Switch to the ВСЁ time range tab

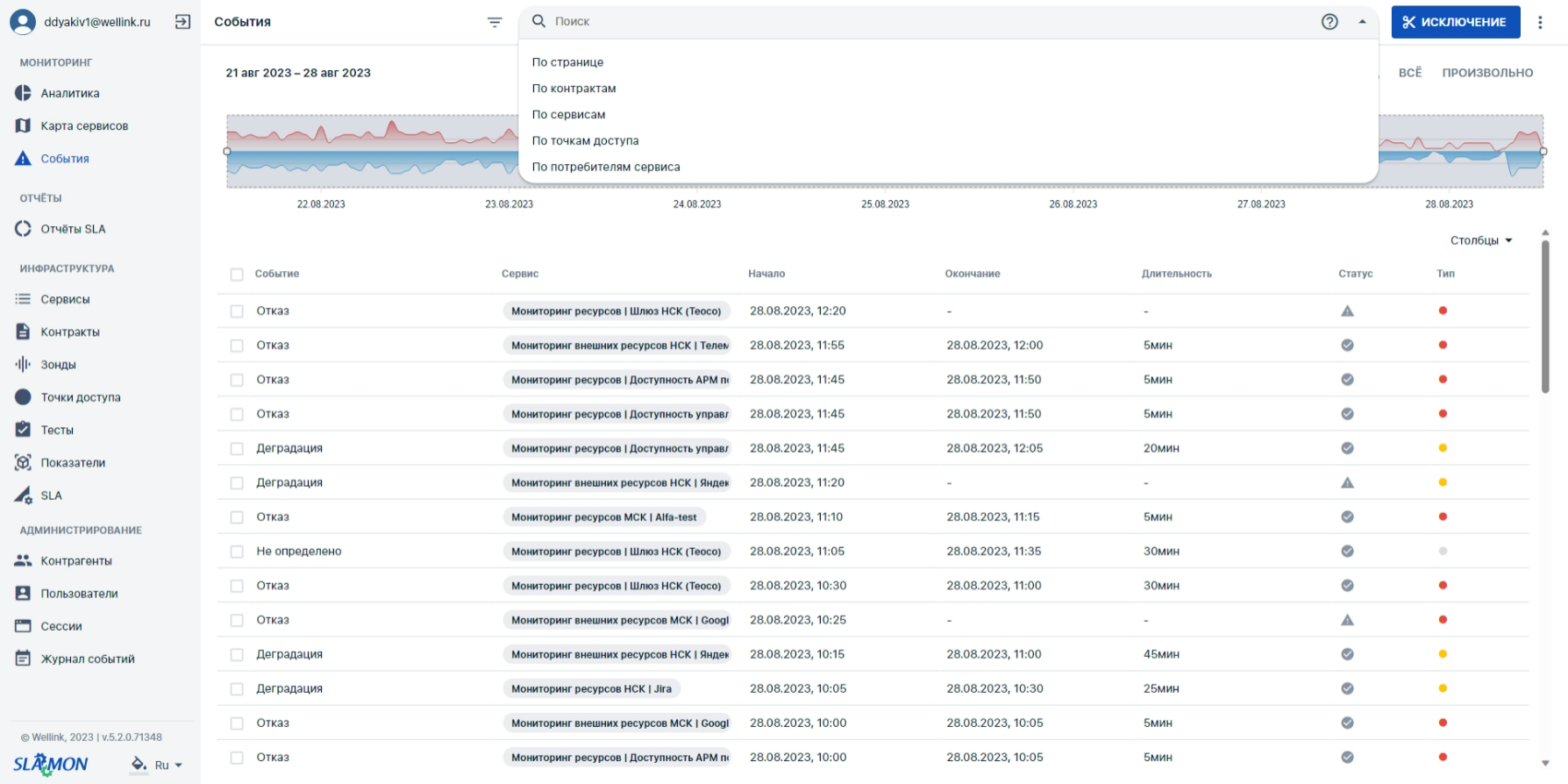point(1410,73)
